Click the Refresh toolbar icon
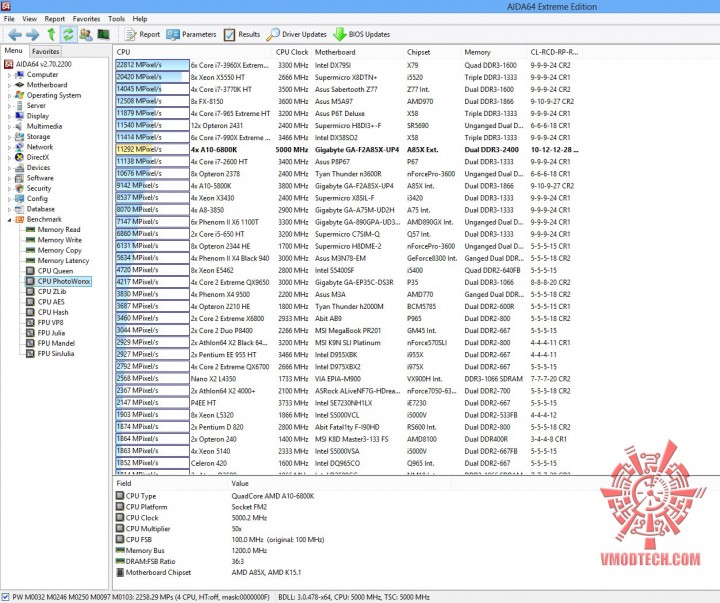The image size is (720, 603). coord(68,34)
